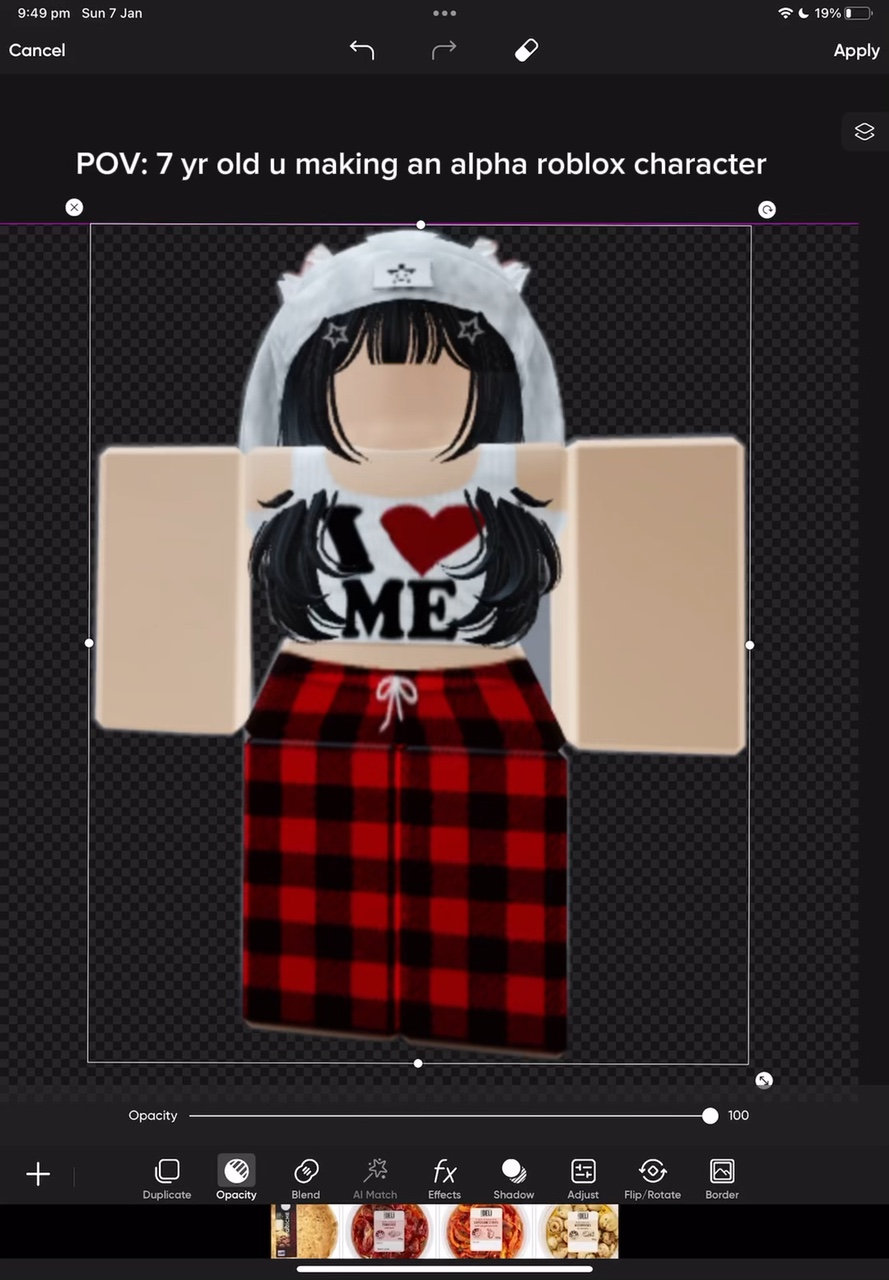Image resolution: width=889 pixels, height=1280 pixels.
Task: Tap the delete X handle on sticker
Action: click(x=74, y=207)
